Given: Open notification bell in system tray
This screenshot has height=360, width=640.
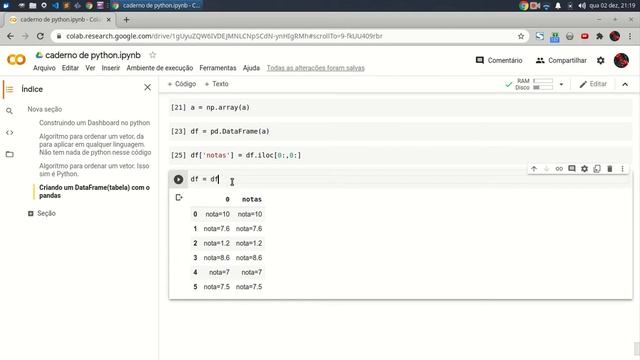Looking at the screenshot, I should (558, 5).
